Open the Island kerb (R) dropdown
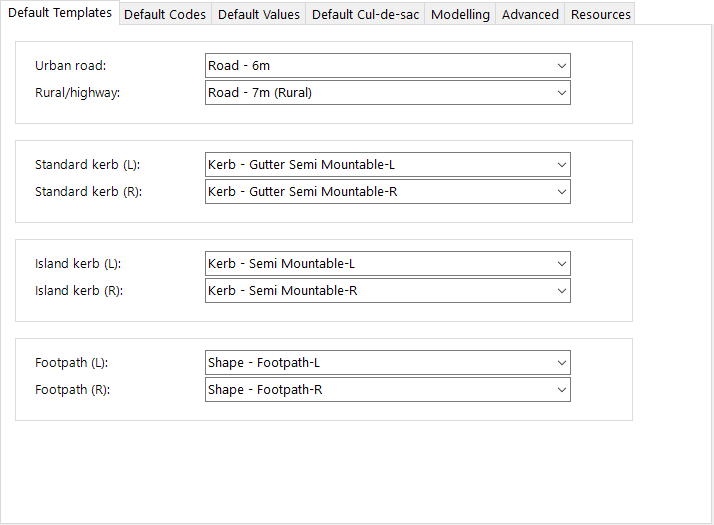 (x=561, y=291)
